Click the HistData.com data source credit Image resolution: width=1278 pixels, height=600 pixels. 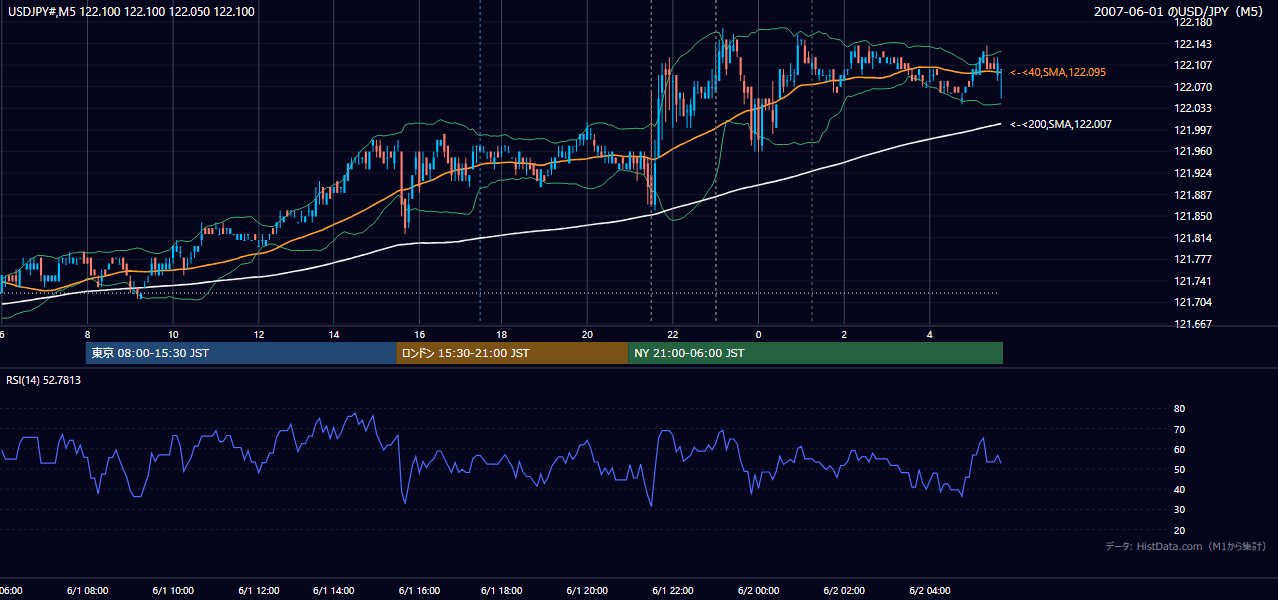click(1186, 546)
